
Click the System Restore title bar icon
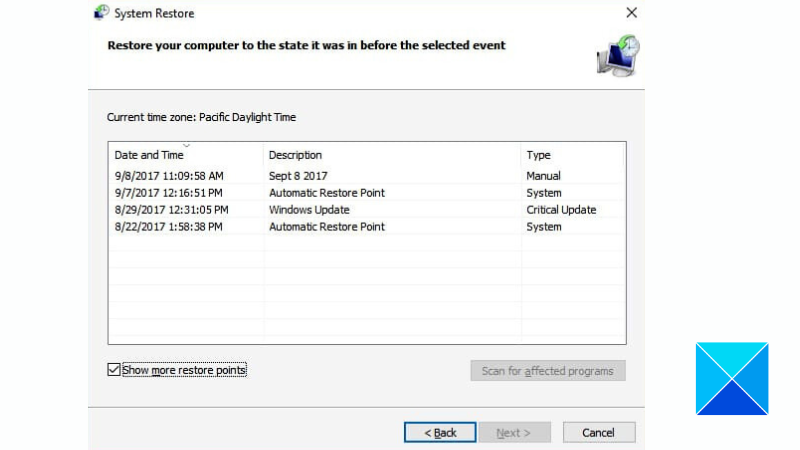[102, 14]
